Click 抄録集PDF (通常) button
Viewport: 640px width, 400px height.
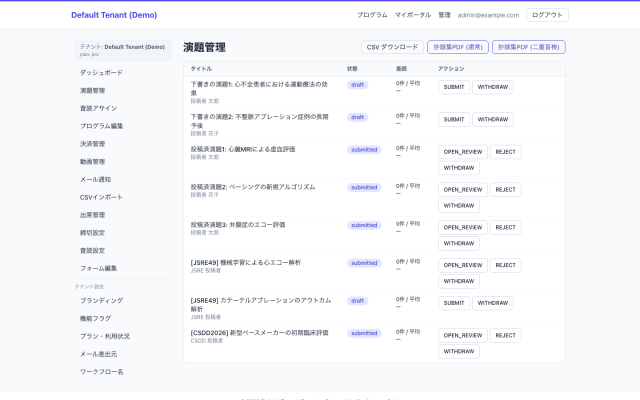click(458, 47)
